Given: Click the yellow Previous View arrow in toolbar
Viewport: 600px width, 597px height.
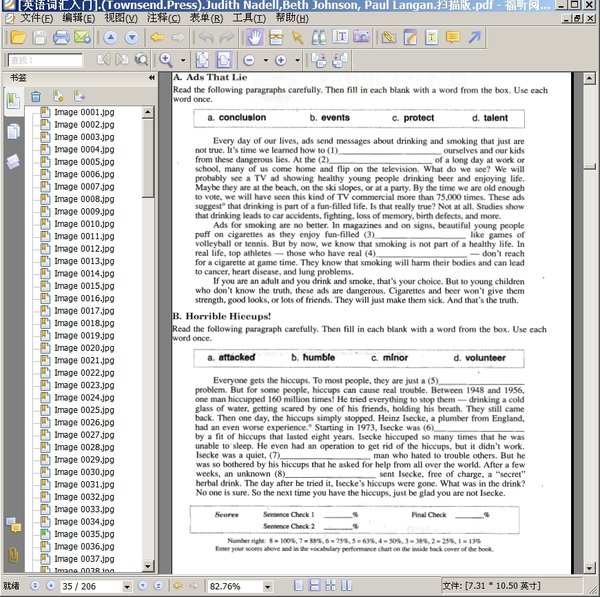Looking at the screenshot, I should coord(157,38).
